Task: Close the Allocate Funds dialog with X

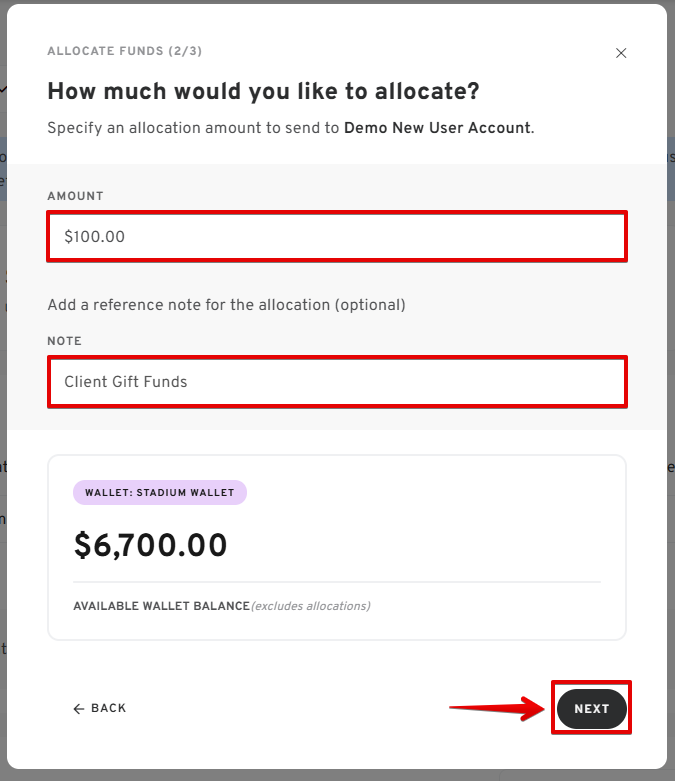Action: point(621,53)
